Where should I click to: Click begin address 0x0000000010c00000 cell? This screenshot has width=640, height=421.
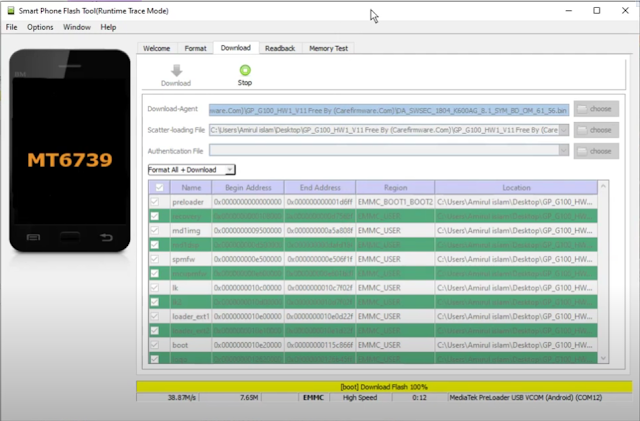click(248, 287)
